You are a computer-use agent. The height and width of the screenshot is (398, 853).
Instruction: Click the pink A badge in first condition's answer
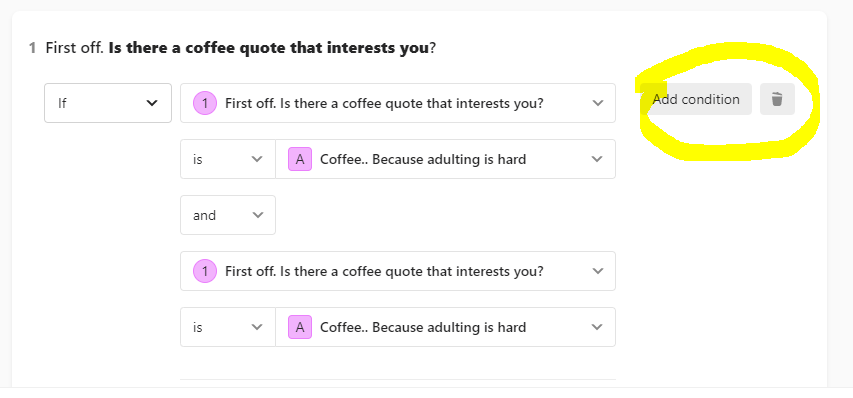click(300, 159)
